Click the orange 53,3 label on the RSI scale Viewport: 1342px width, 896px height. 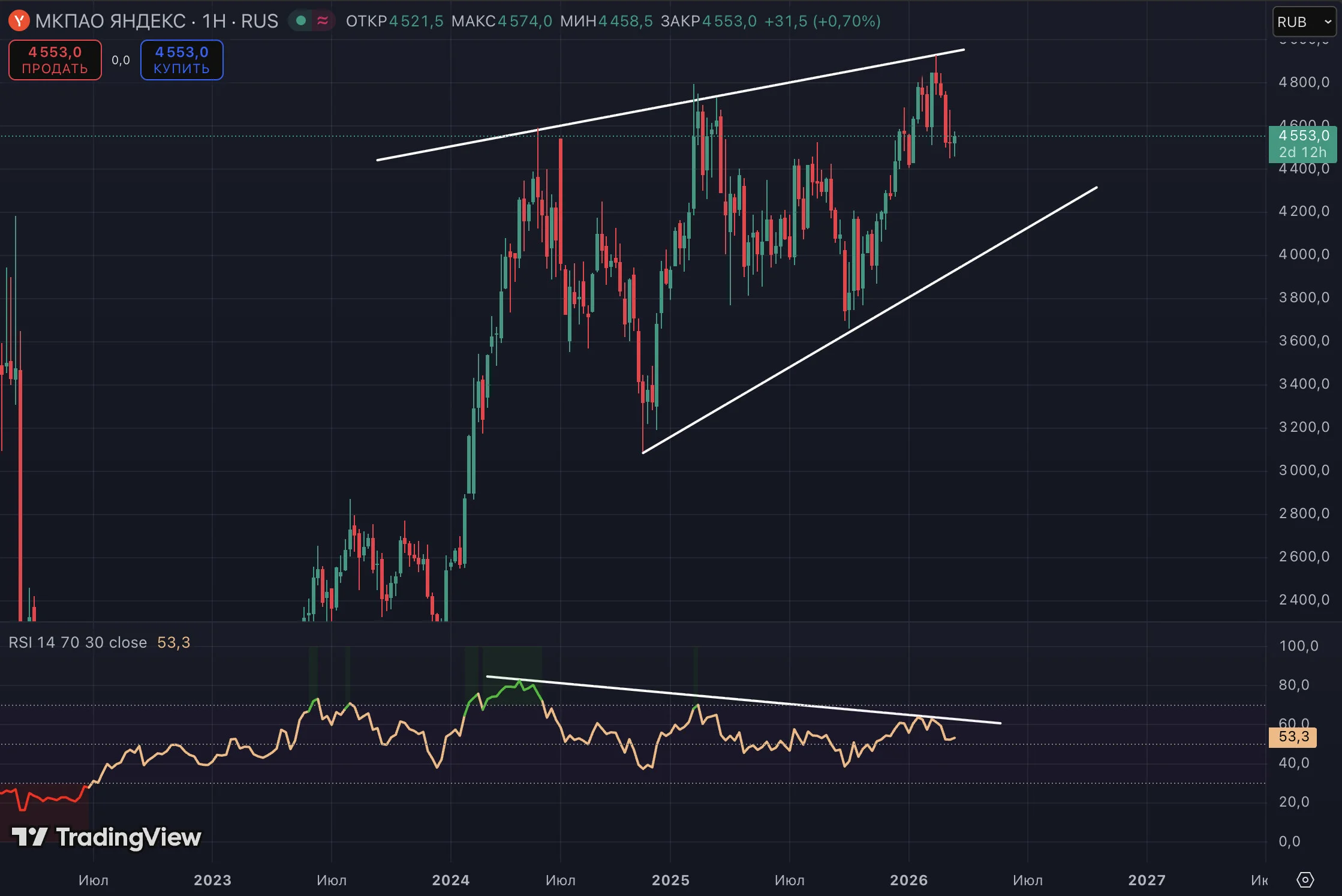coord(1293,737)
